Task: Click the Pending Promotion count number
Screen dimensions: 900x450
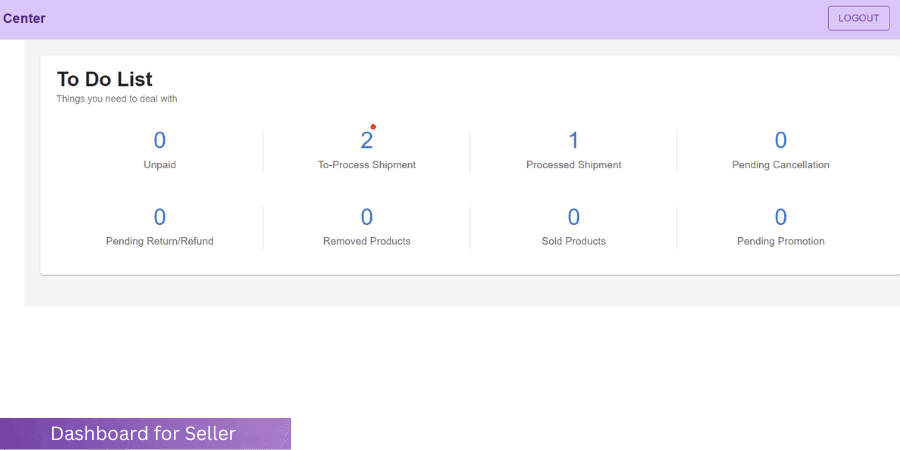Action: [x=781, y=217]
